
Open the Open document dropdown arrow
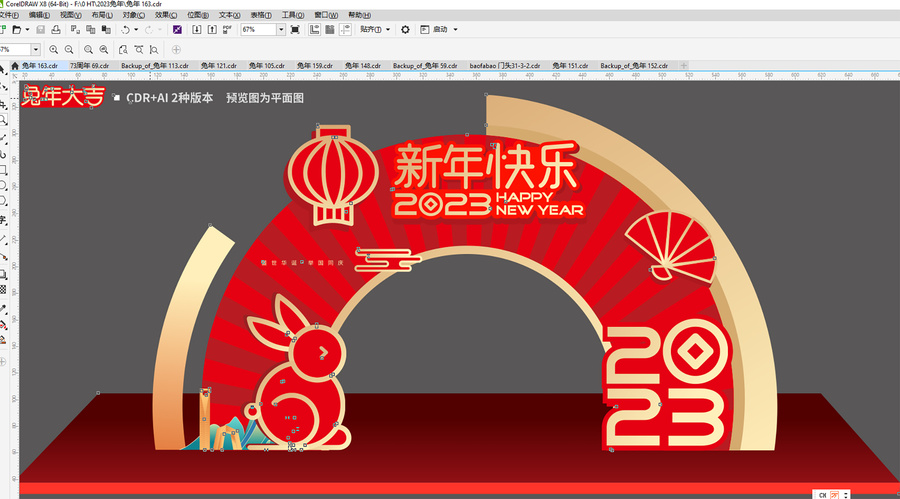(27, 29)
